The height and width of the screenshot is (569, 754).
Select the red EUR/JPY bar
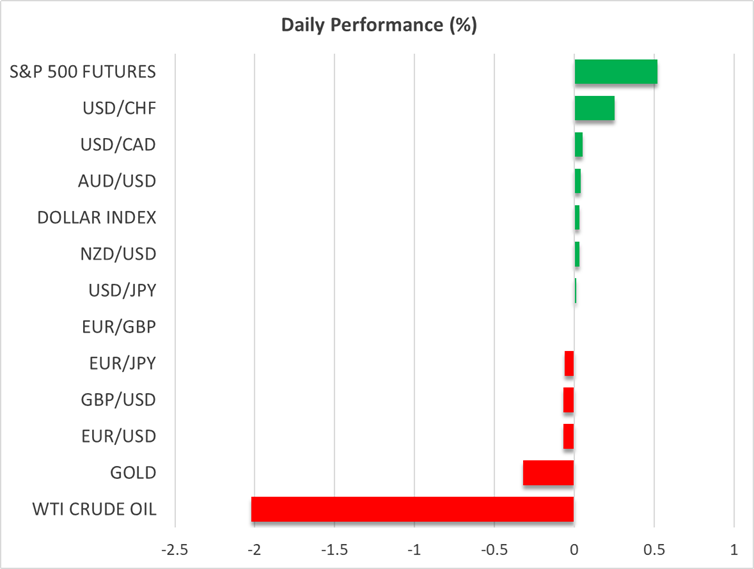click(x=569, y=363)
